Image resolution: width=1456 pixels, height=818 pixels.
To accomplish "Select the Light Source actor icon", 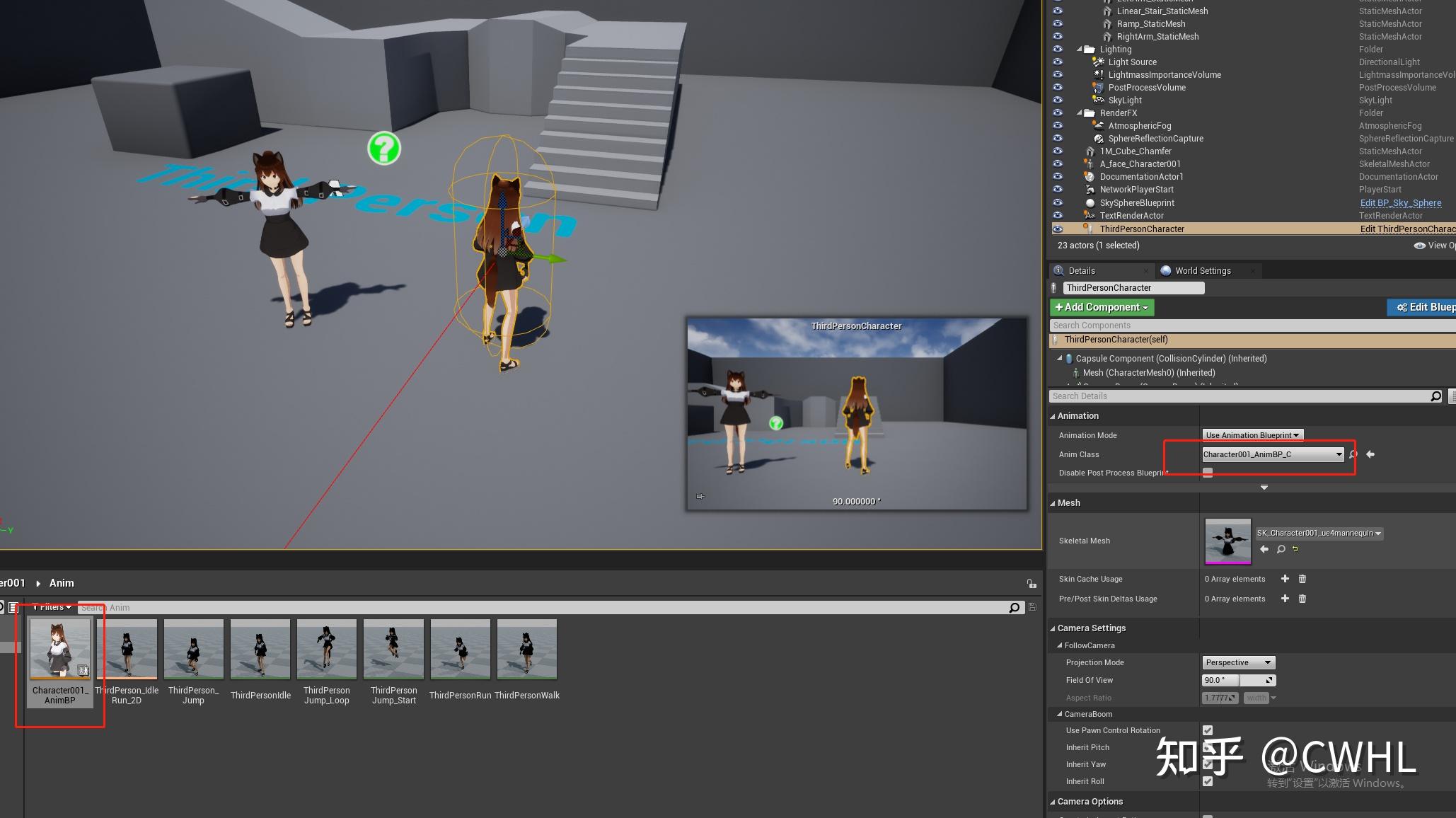I will tap(1098, 62).
